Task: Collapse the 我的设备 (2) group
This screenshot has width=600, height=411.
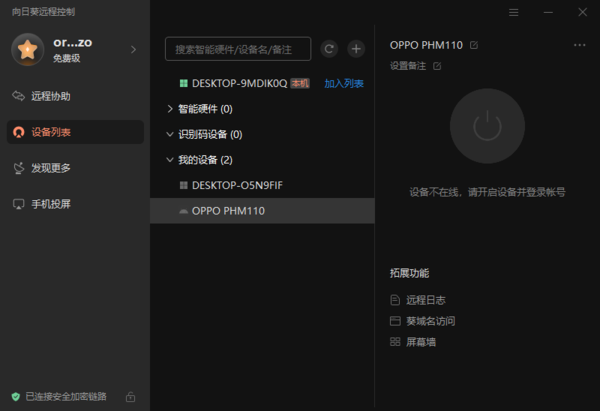Action: 169,160
